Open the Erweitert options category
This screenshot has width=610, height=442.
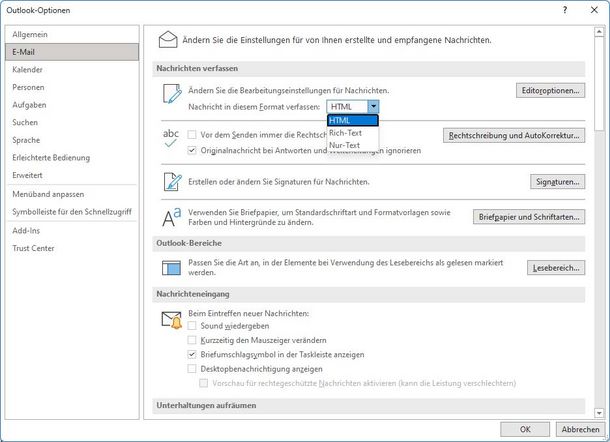(x=72, y=175)
